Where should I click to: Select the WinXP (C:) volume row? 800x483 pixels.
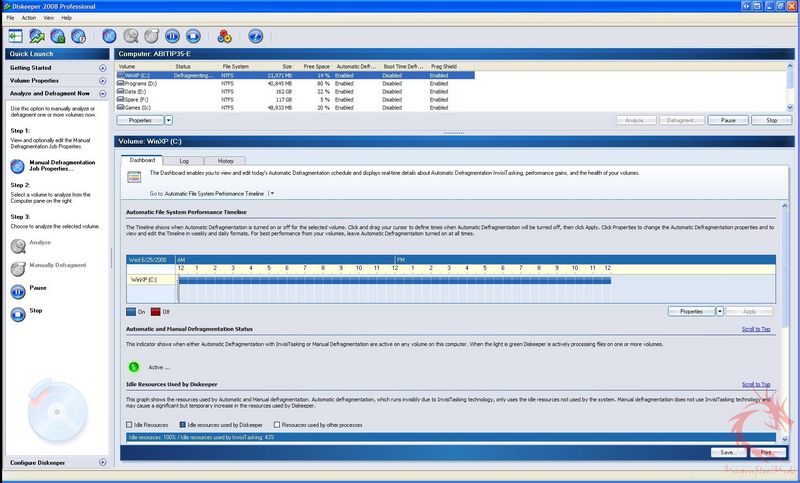(295, 75)
